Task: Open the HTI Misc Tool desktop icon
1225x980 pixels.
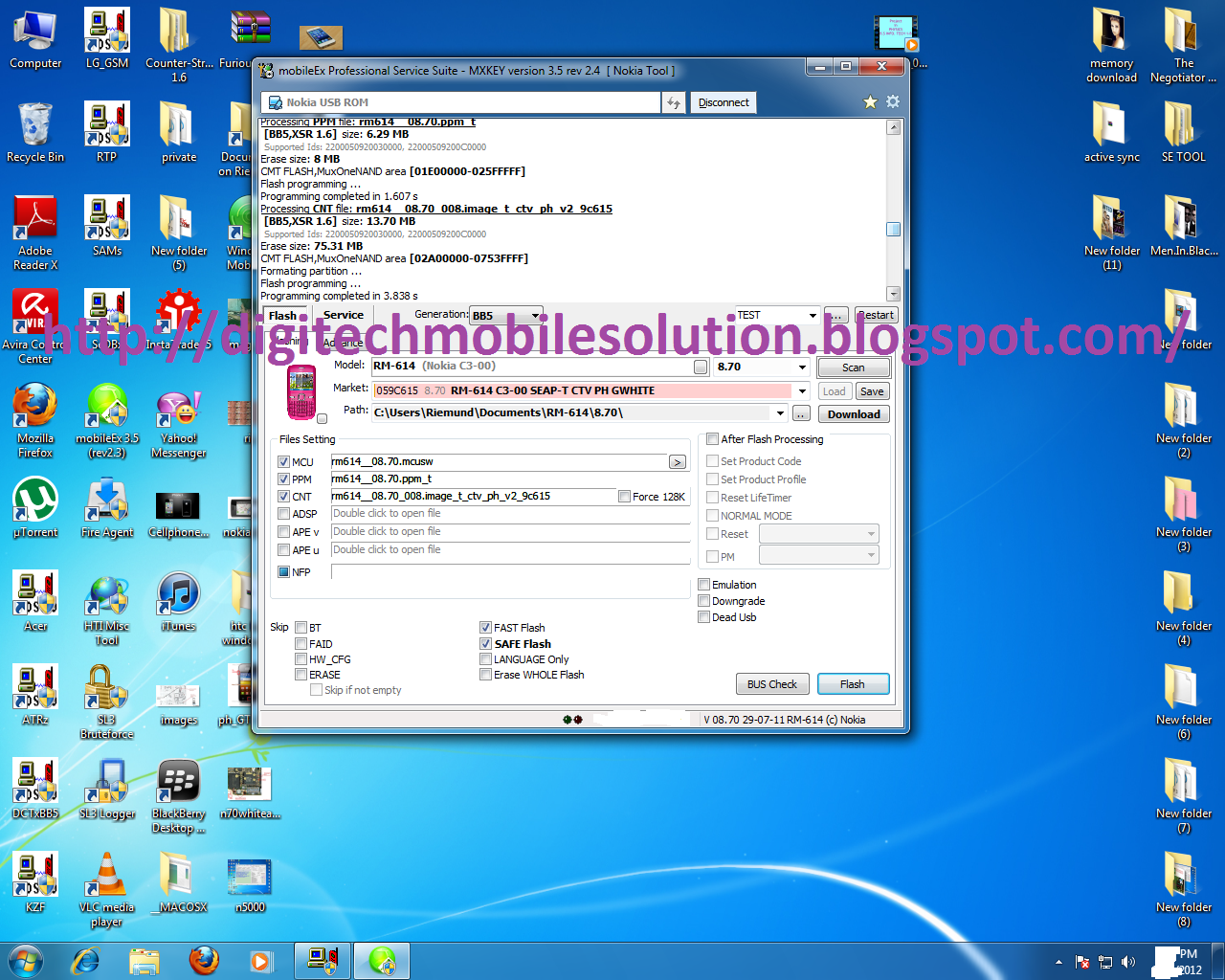Action: (107, 609)
